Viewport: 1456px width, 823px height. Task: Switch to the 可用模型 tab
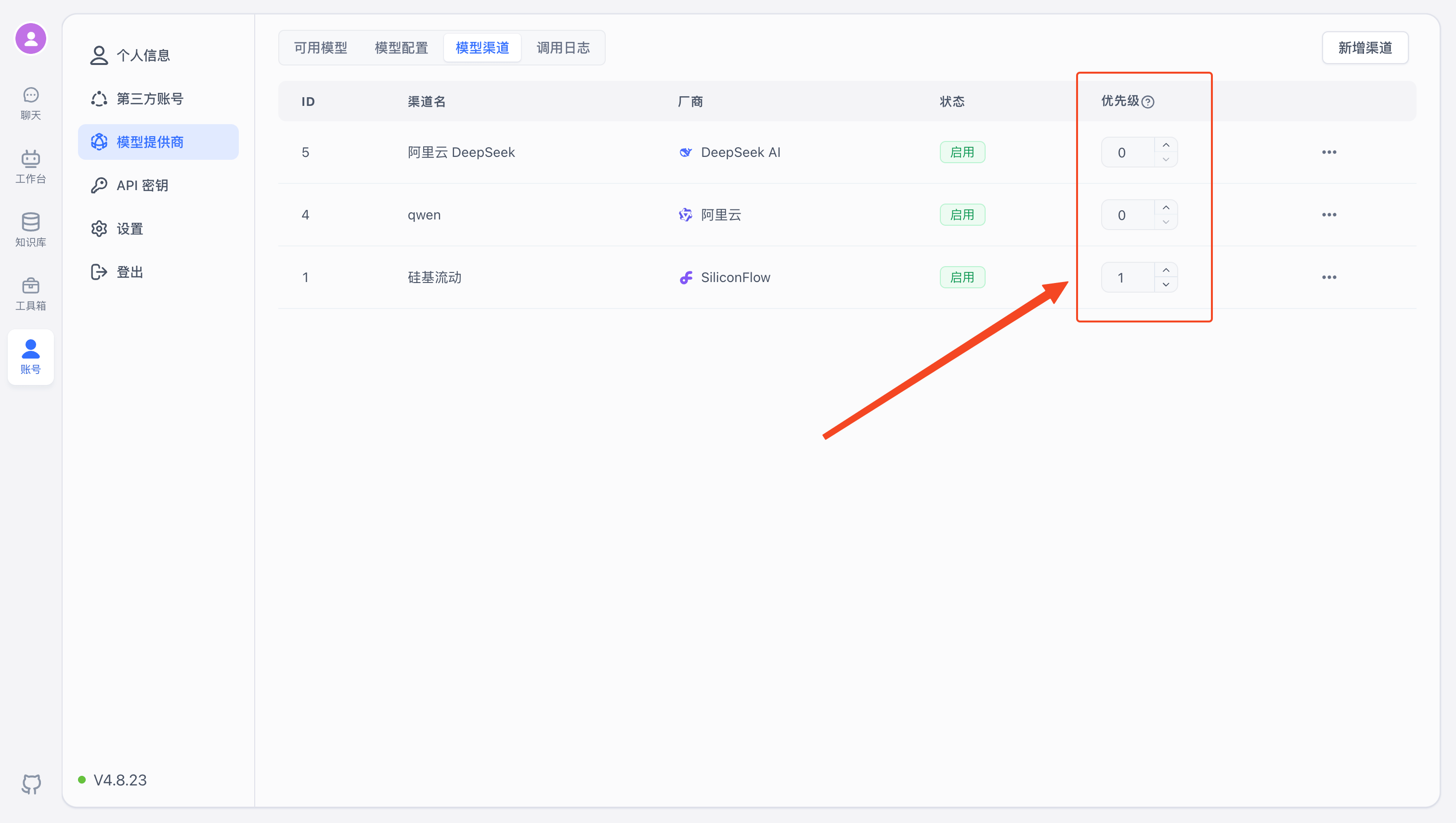pyautogui.click(x=320, y=48)
